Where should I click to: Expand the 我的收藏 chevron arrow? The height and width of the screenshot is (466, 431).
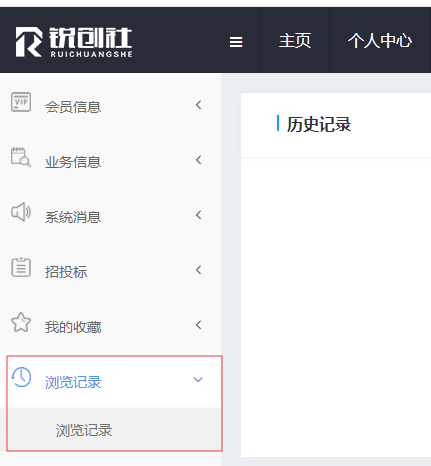pyautogui.click(x=199, y=325)
